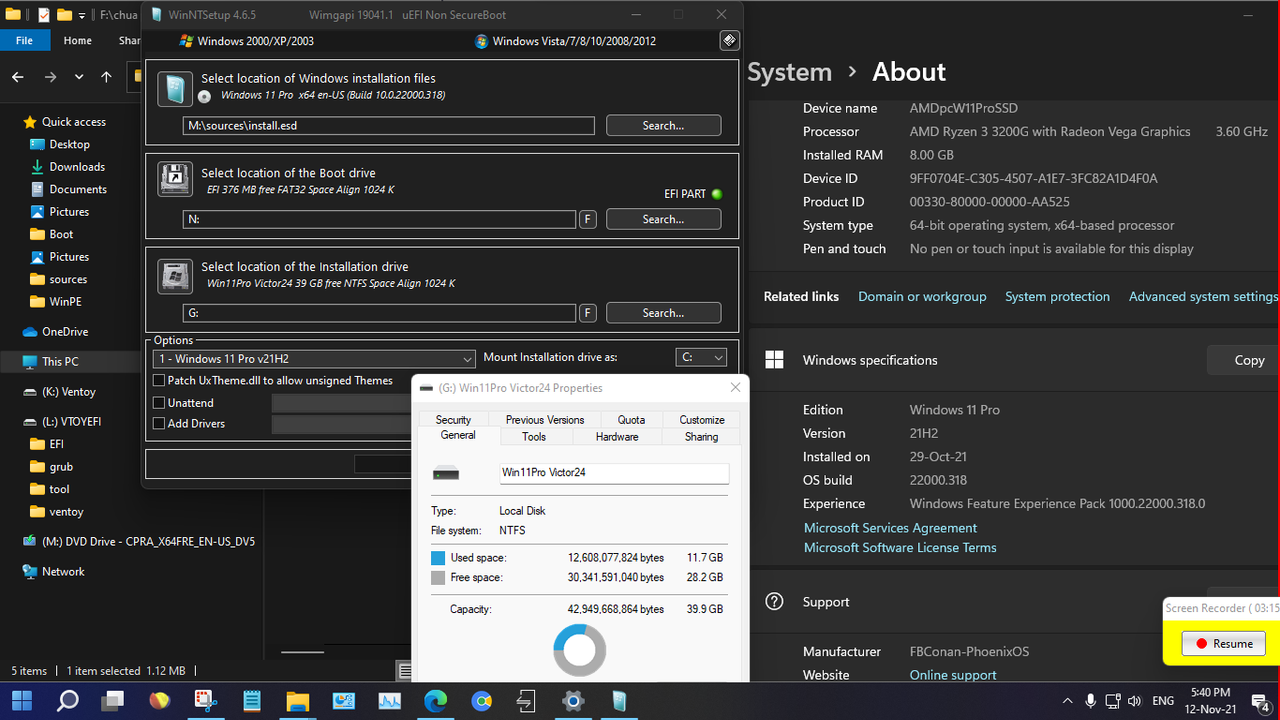Open the File menu in File Explorer

pos(24,41)
